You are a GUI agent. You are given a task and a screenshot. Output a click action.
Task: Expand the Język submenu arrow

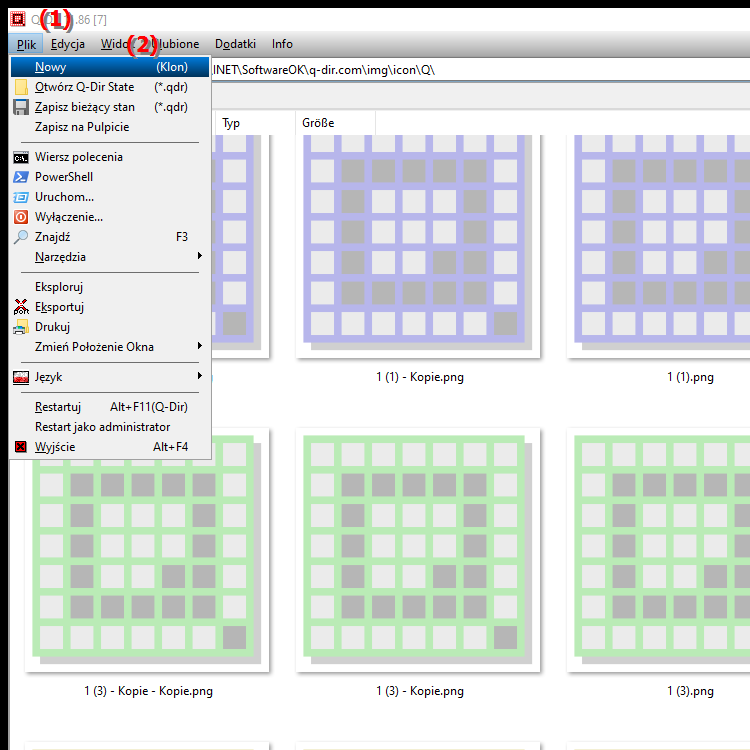pos(200,376)
